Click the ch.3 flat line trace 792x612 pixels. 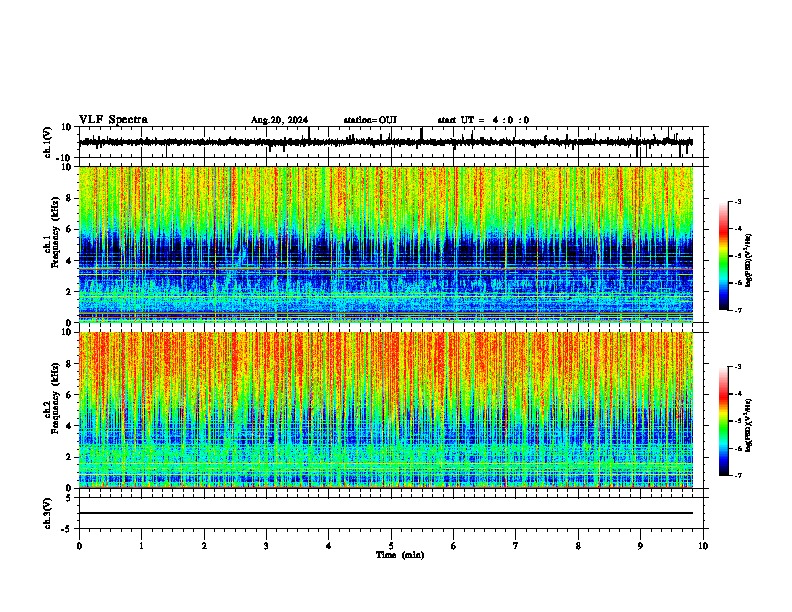(x=386, y=513)
